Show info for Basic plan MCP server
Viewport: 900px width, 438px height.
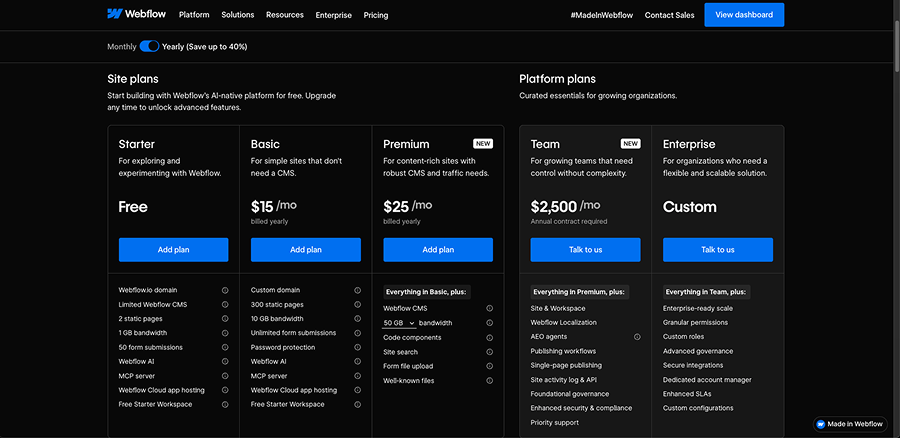pyautogui.click(x=358, y=376)
